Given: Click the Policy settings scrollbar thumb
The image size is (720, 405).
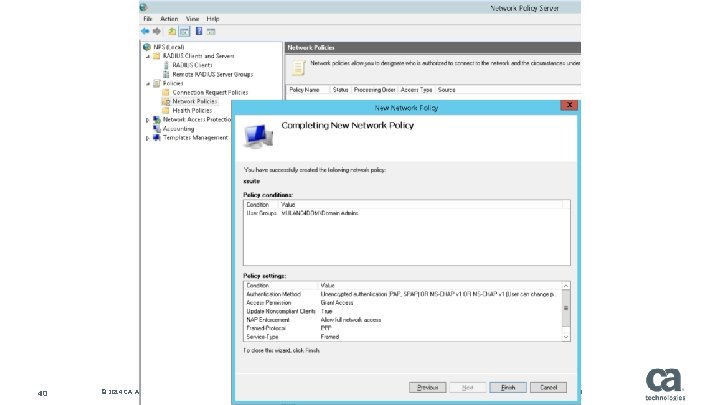Looking at the screenshot, I should click(566, 308).
